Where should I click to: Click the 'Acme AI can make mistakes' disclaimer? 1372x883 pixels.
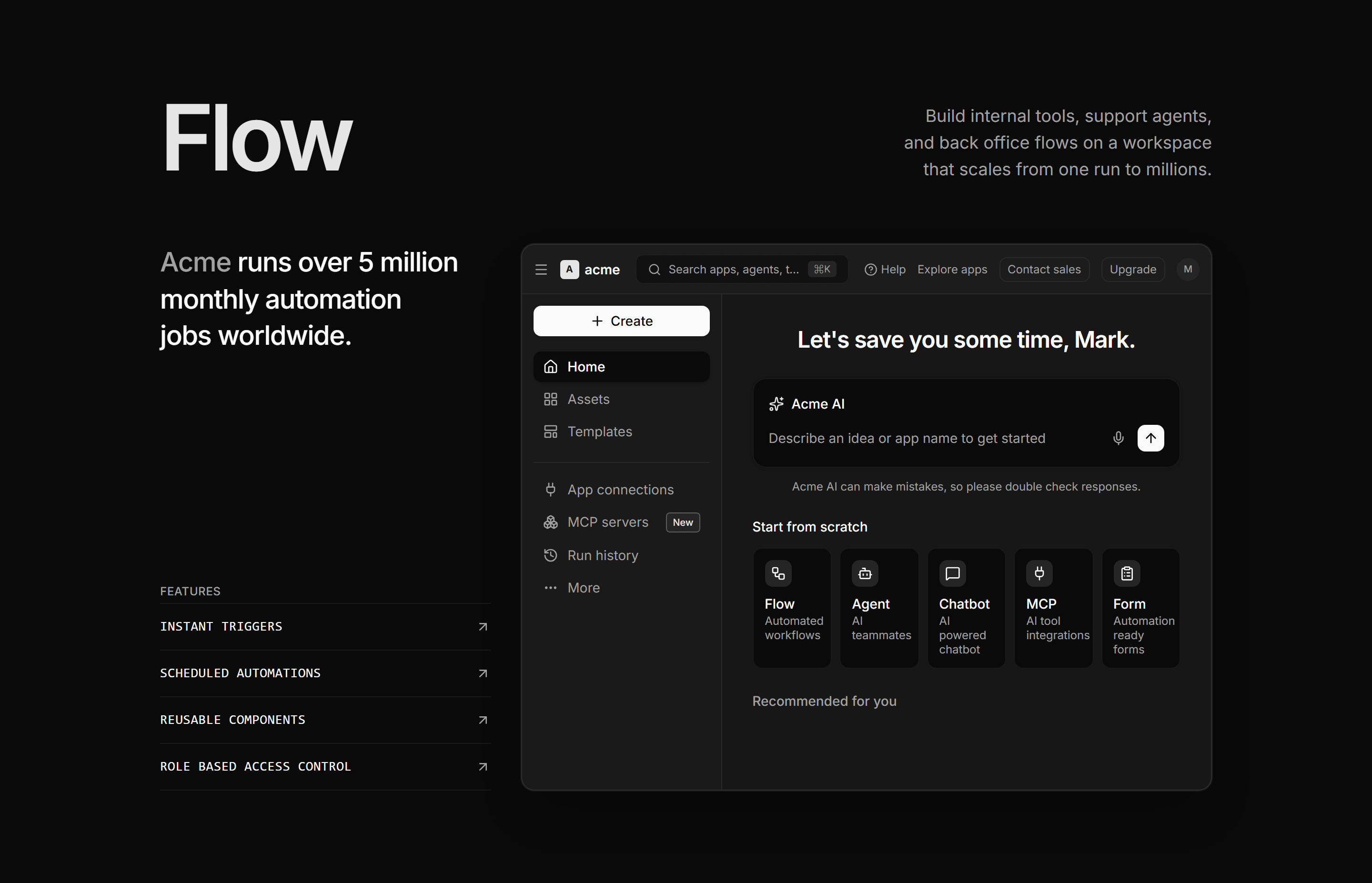click(966, 487)
